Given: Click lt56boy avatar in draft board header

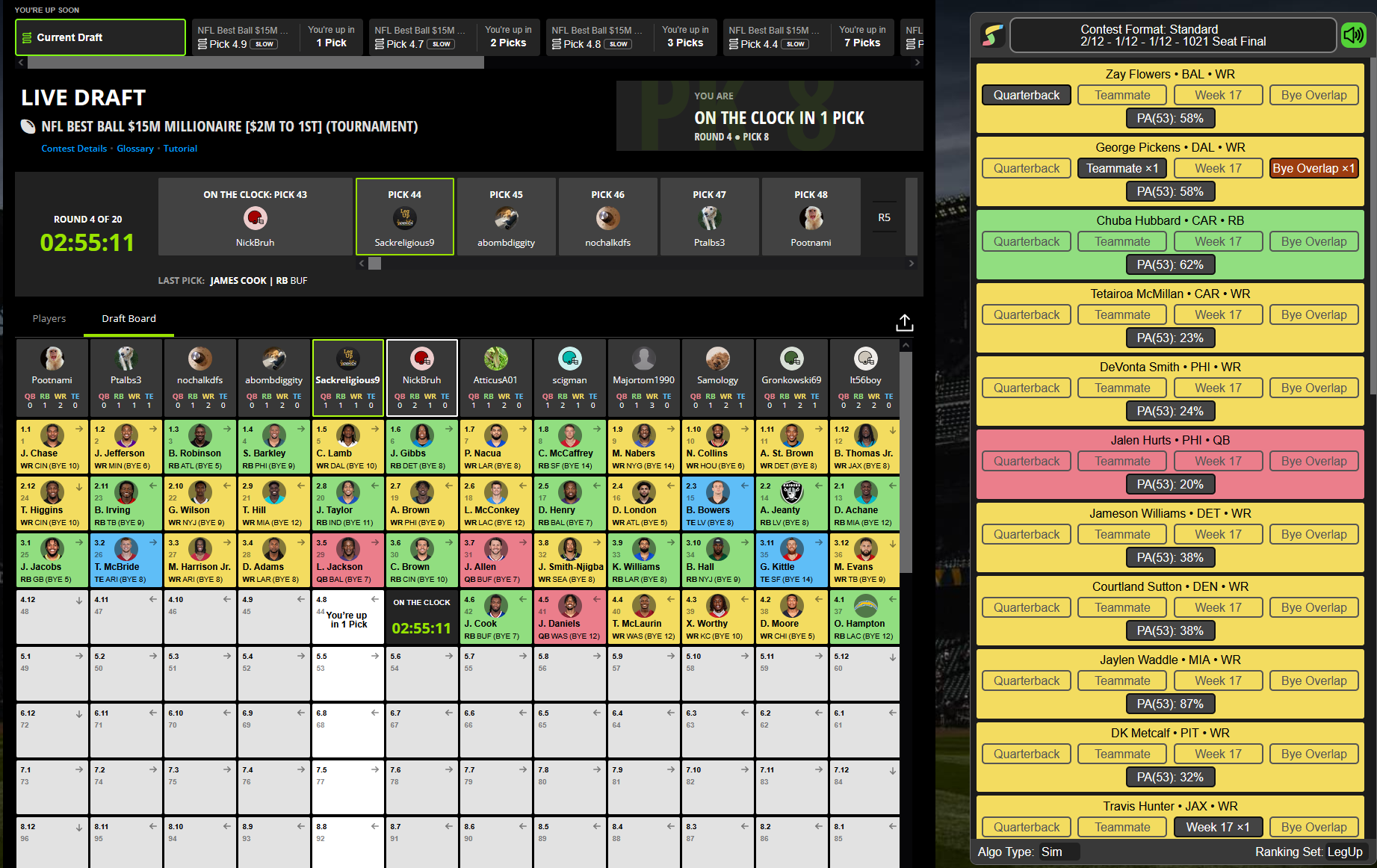Looking at the screenshot, I should tap(865, 359).
